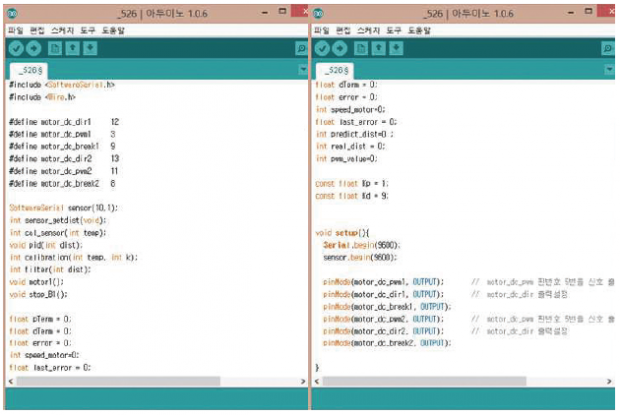The width and height of the screenshot is (620, 415).
Task: Click 'int sensor_getdist(void);' line
Action: 58,220
